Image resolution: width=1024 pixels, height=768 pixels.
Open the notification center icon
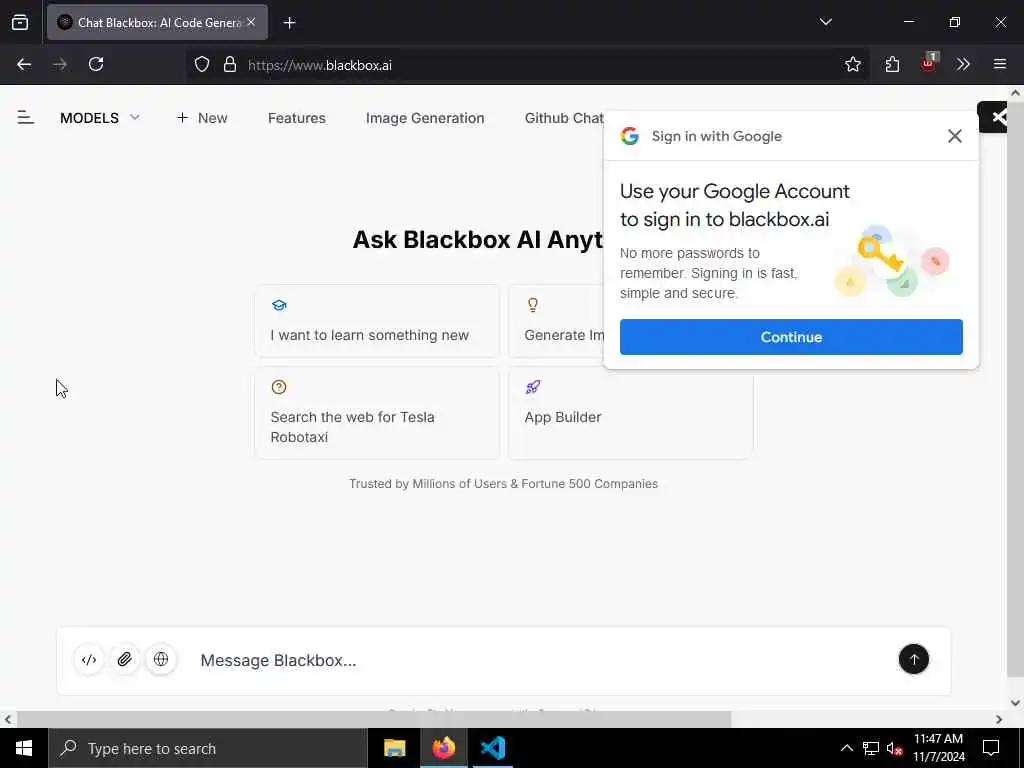tap(991, 748)
